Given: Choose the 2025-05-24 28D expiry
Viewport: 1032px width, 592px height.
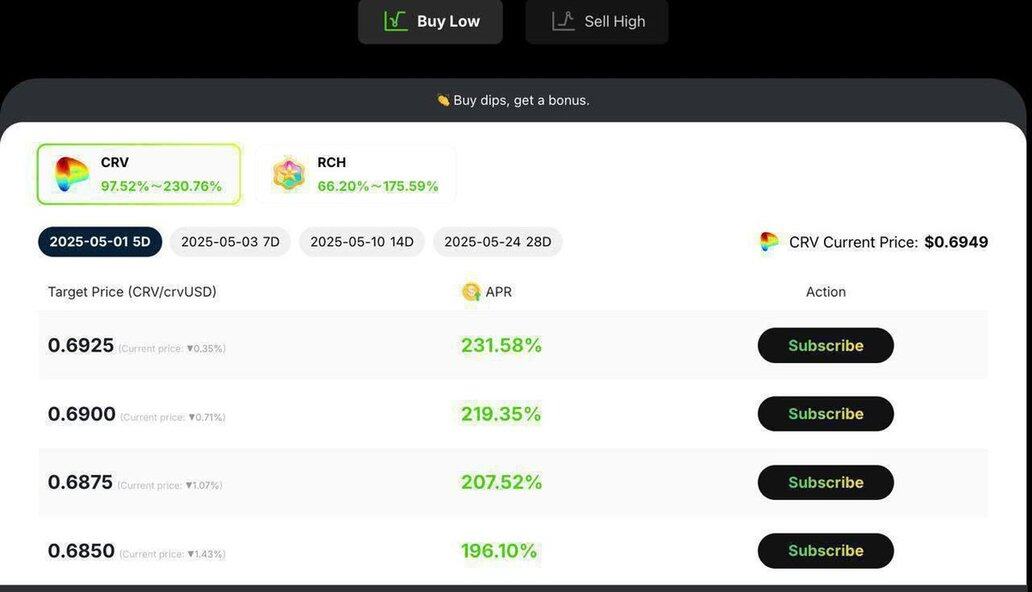Looking at the screenshot, I should point(498,242).
